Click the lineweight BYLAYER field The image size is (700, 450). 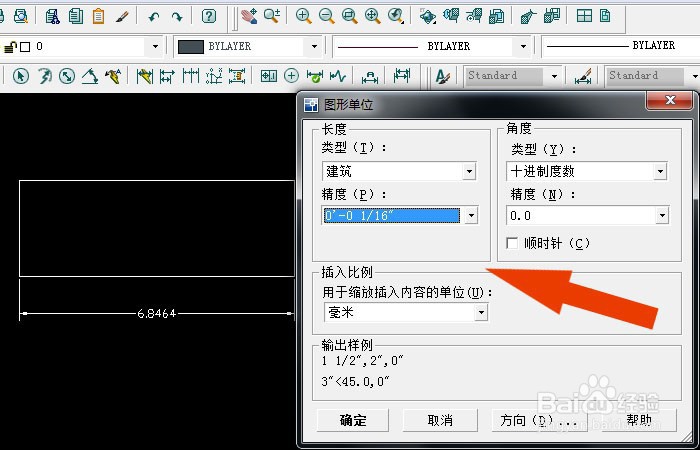[621, 46]
